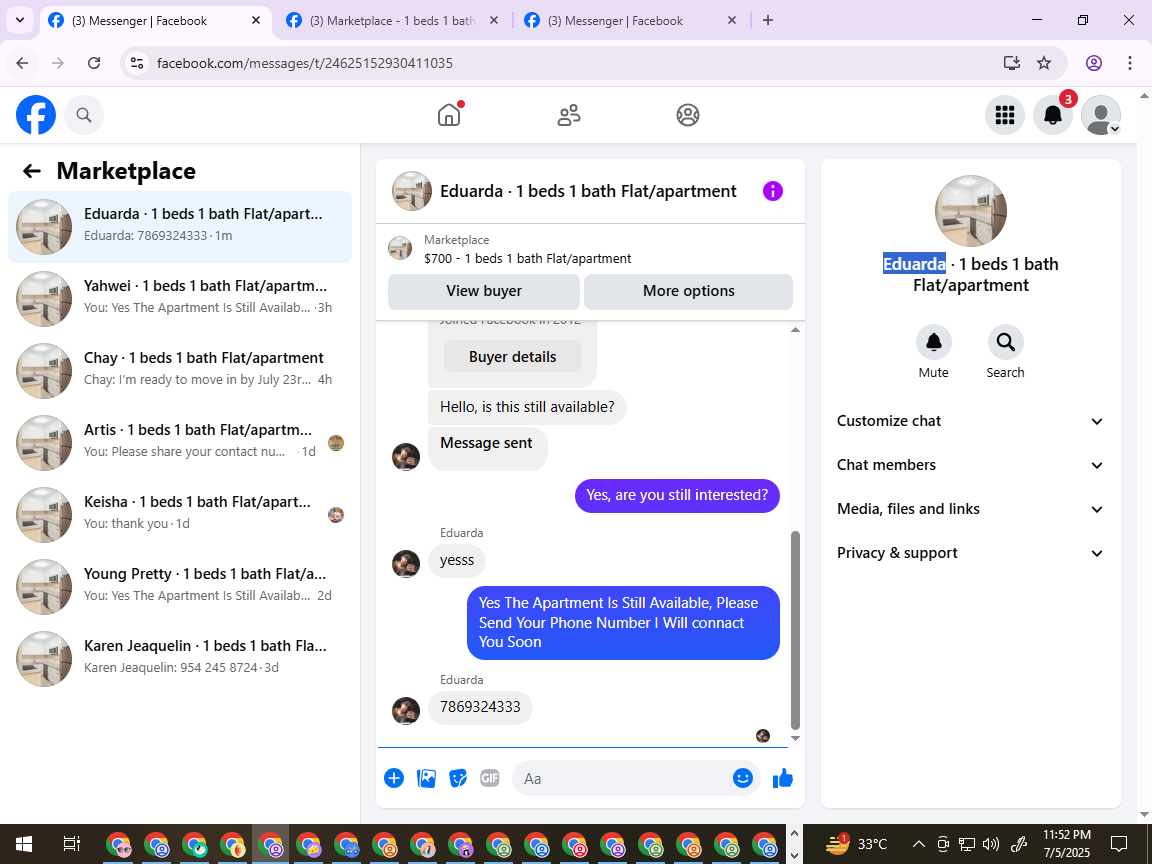Open Keisha conversation in list

pos(180,515)
